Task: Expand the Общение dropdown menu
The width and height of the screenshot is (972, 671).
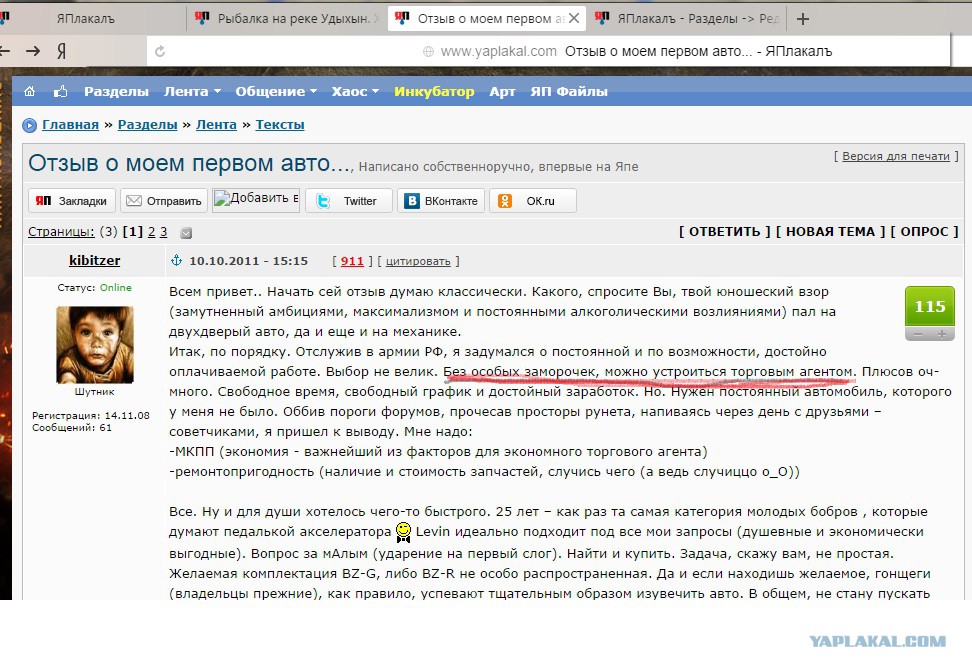Action: tap(276, 92)
